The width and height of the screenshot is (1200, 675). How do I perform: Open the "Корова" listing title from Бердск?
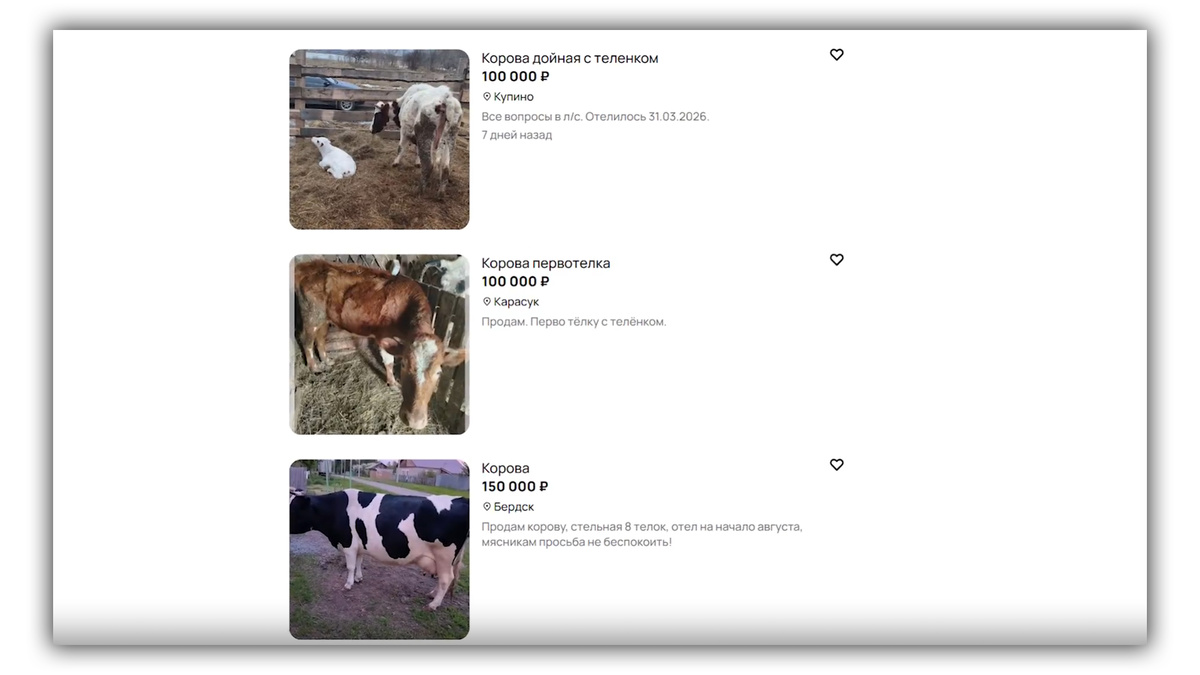click(506, 468)
